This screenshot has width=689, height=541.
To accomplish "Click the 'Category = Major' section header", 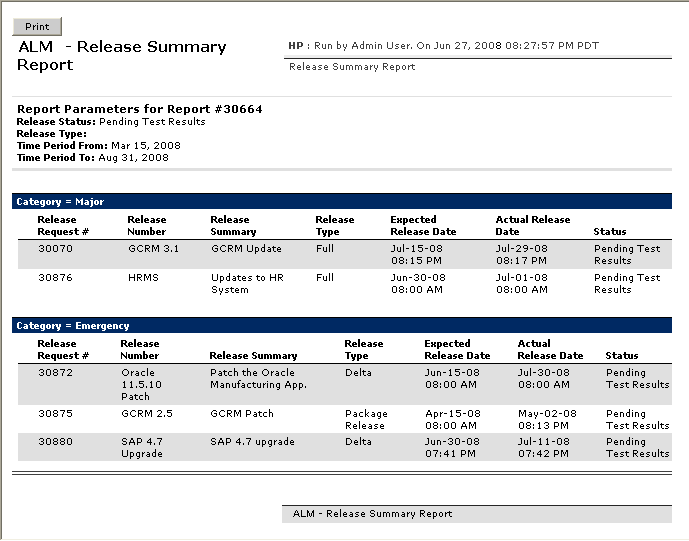I will click(342, 201).
